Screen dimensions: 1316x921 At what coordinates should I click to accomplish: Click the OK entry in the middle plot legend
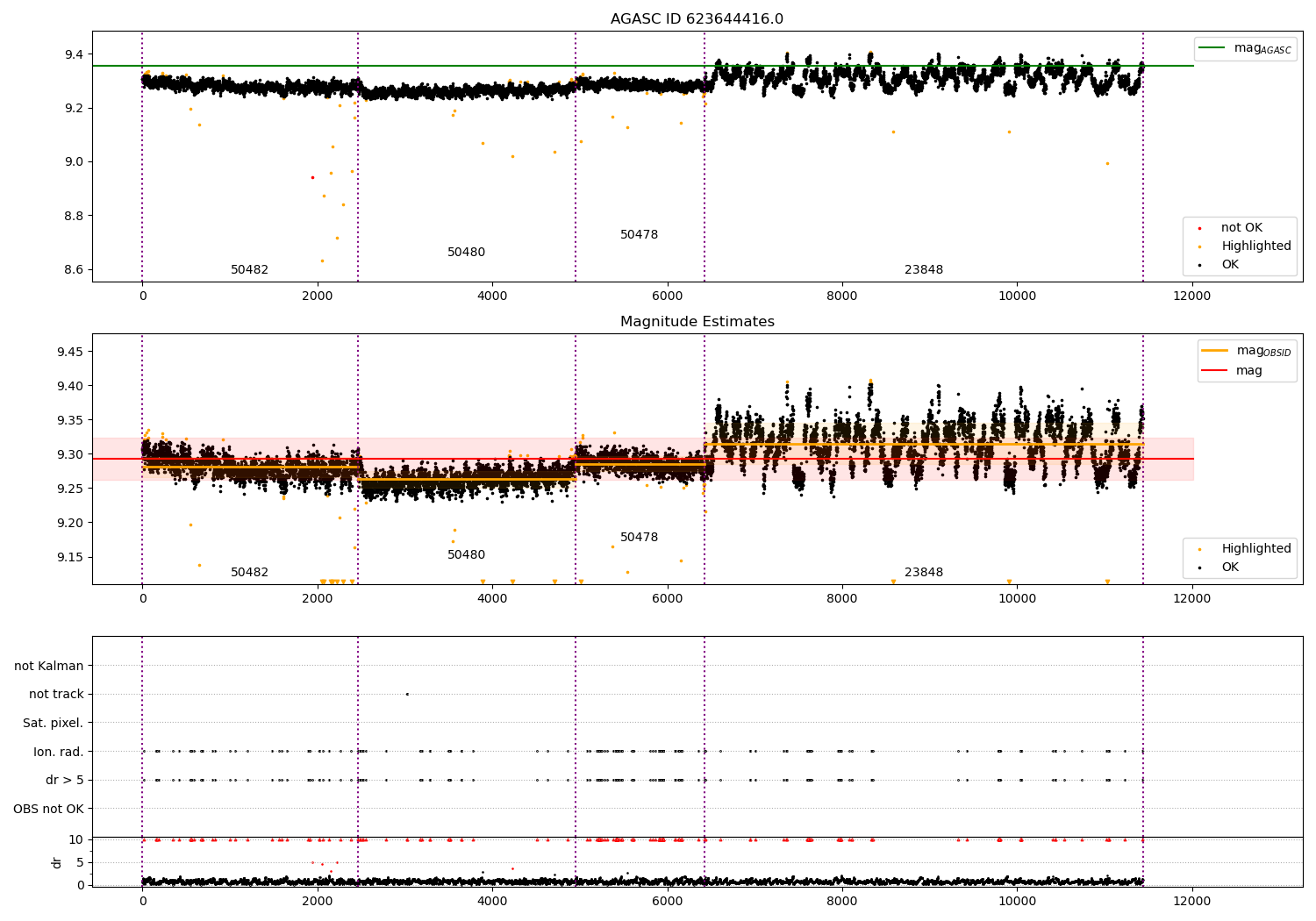[x=1219, y=568]
